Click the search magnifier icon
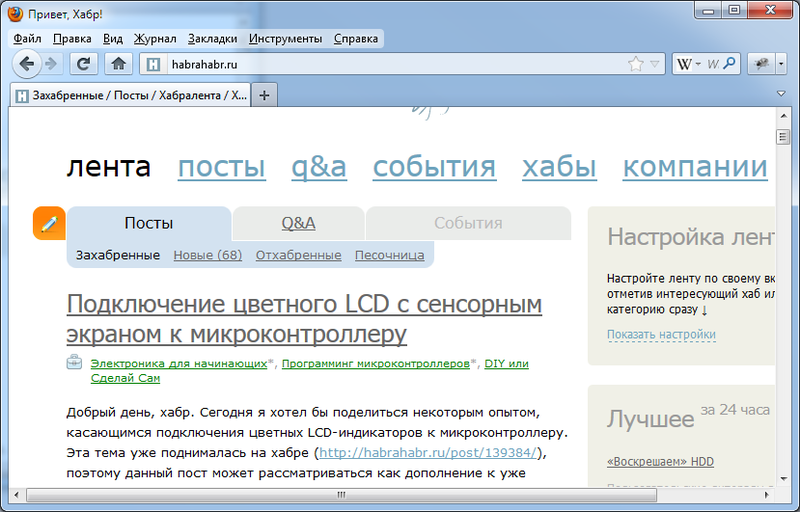 click(730, 63)
